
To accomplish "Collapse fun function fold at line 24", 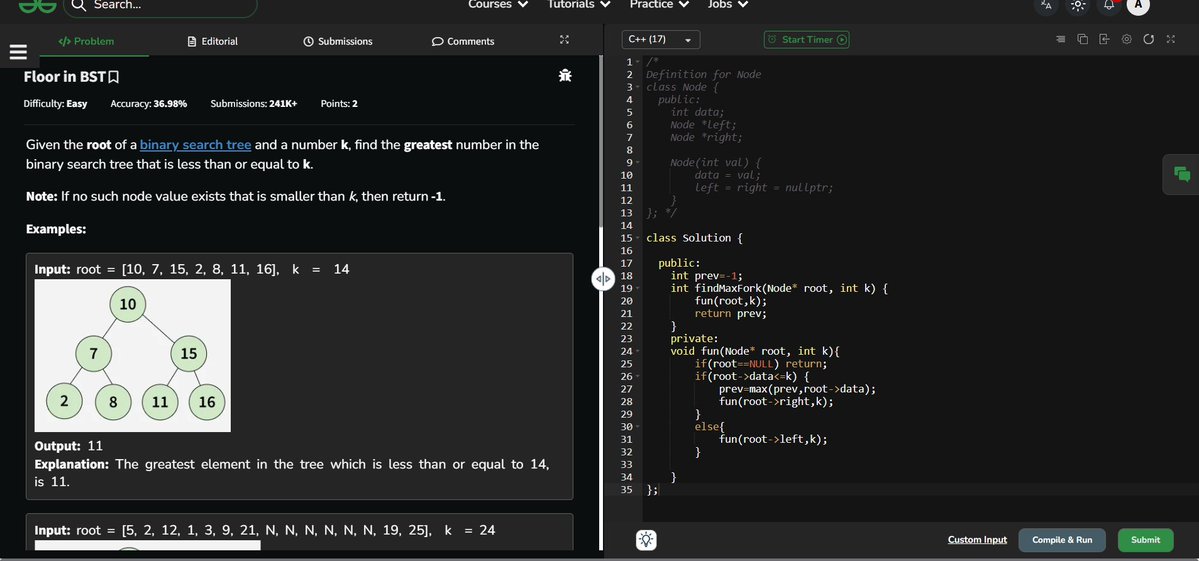I will coord(638,351).
